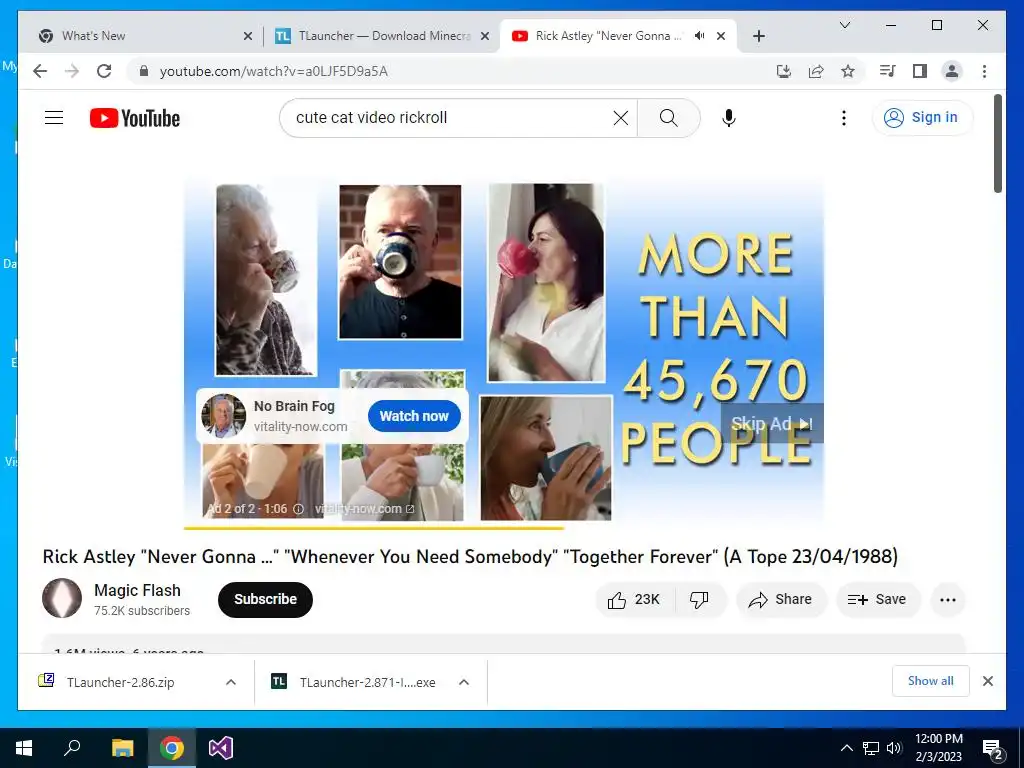Click the Chrome address bar URL
Viewport: 1024px width, 768px height.
coord(274,71)
